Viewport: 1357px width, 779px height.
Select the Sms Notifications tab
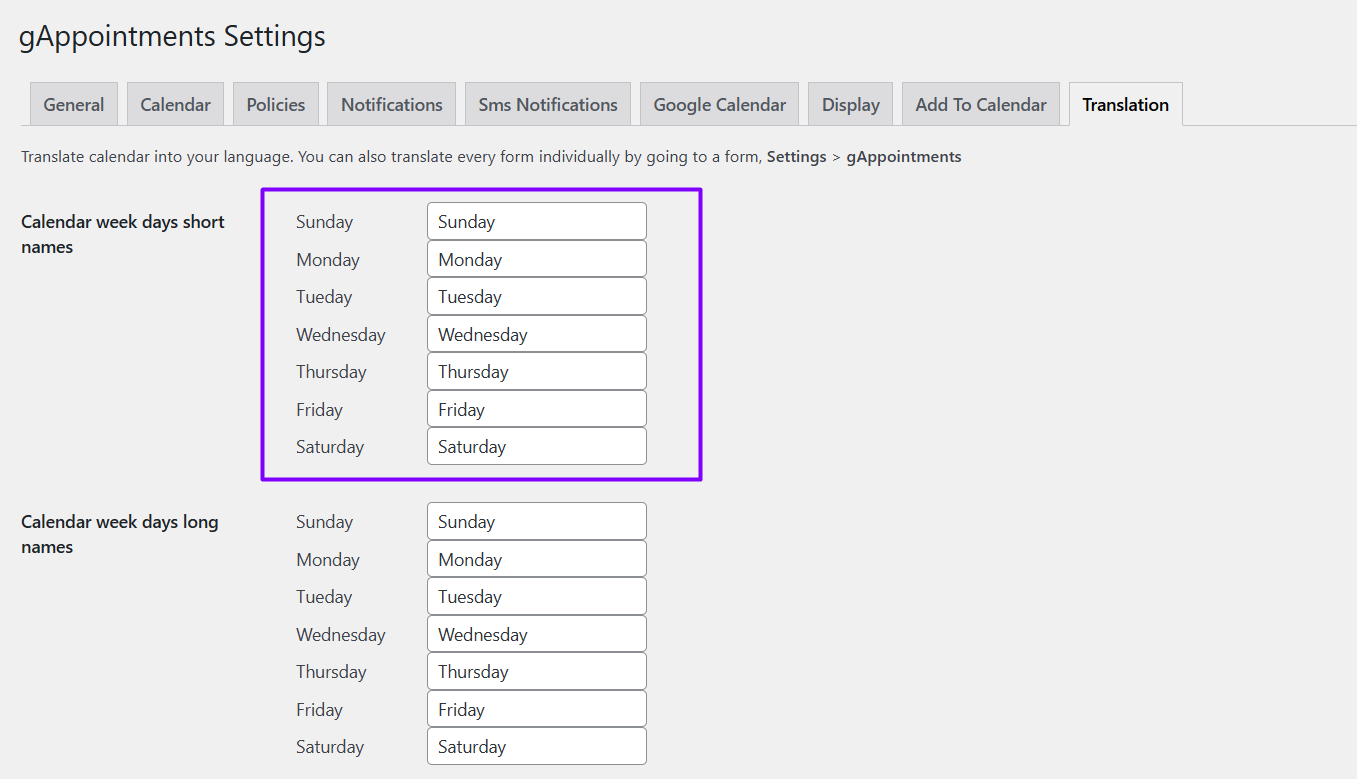tap(548, 104)
